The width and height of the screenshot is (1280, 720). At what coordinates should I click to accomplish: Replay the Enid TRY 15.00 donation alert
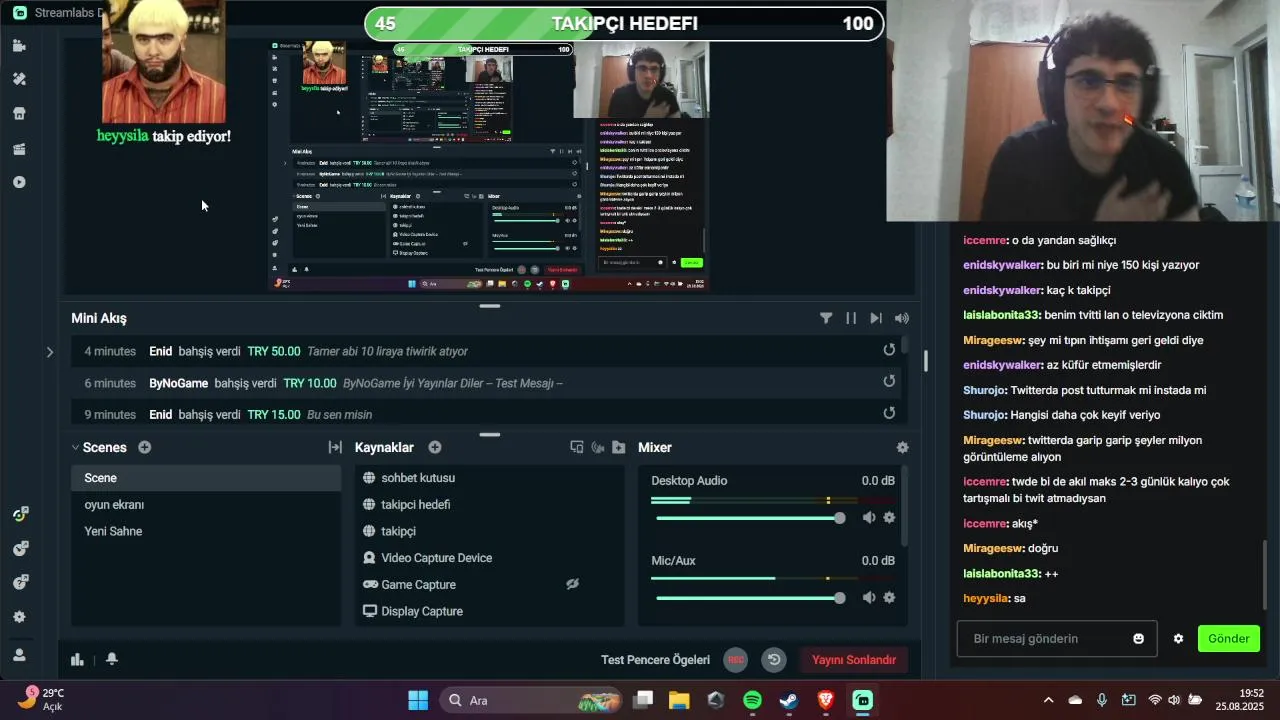(x=889, y=414)
